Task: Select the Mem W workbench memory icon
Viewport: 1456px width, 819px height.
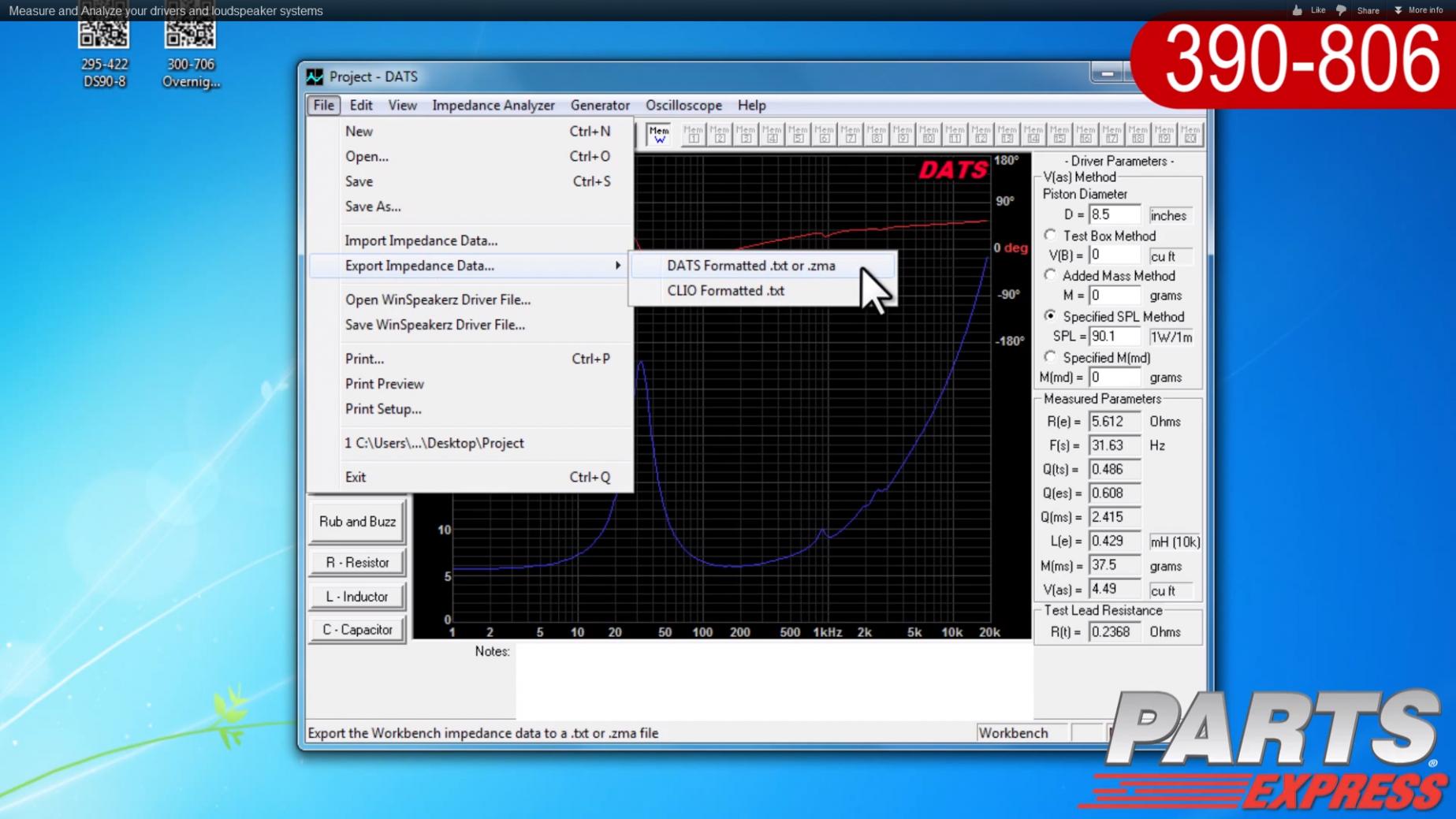Action: [659, 135]
